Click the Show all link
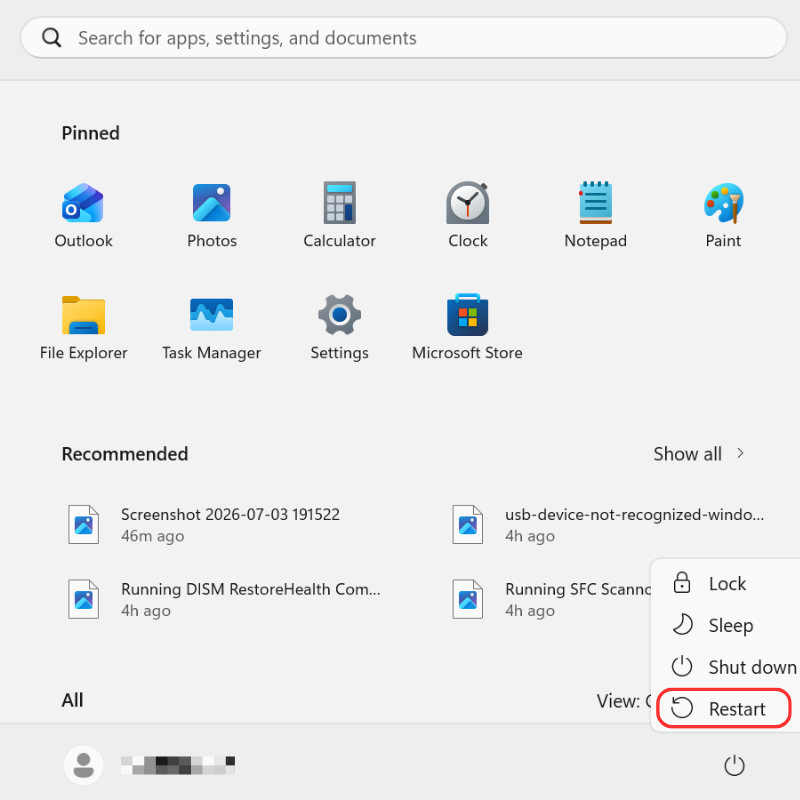The image size is (800, 800). (x=687, y=454)
